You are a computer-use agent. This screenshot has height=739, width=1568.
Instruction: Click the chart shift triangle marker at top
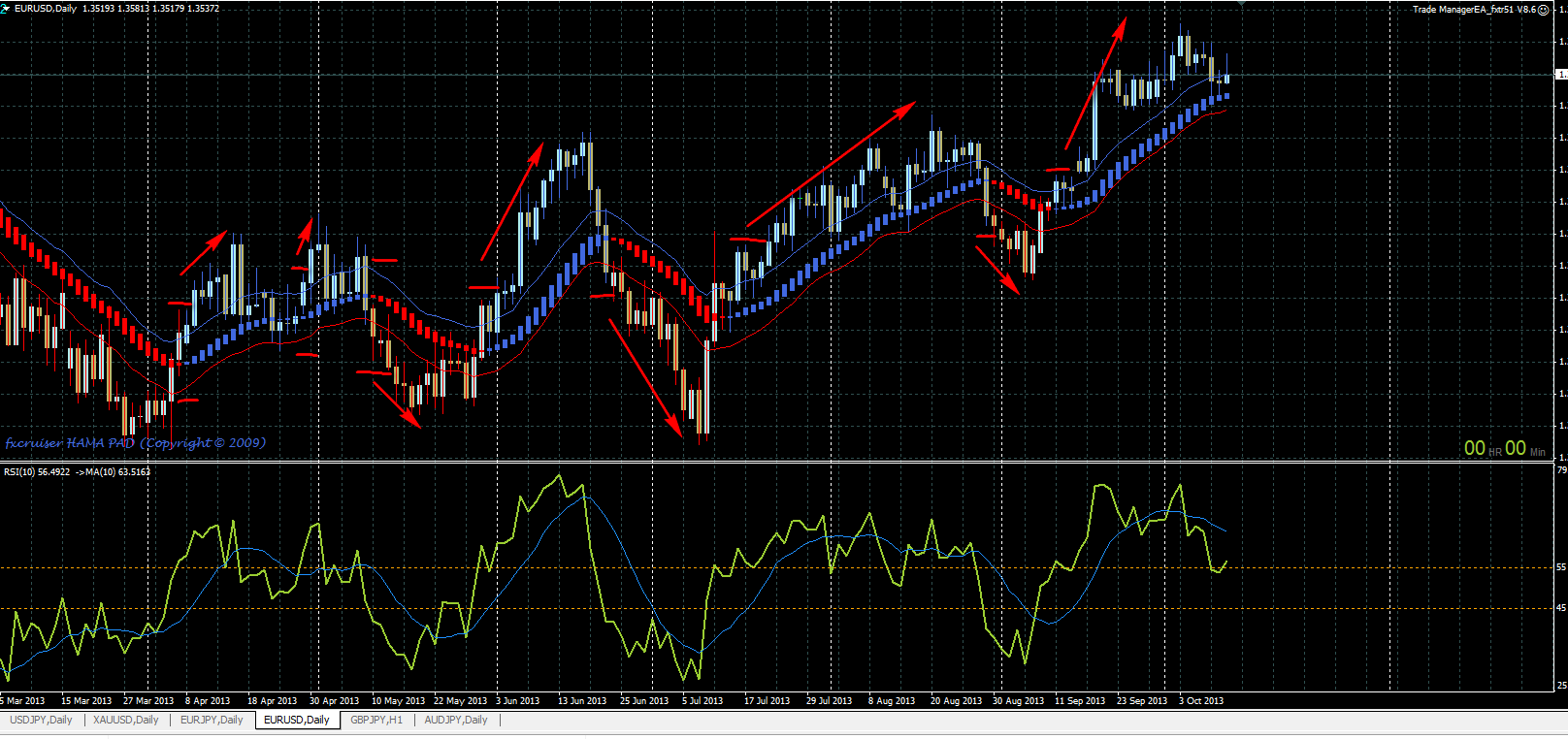1242,4
